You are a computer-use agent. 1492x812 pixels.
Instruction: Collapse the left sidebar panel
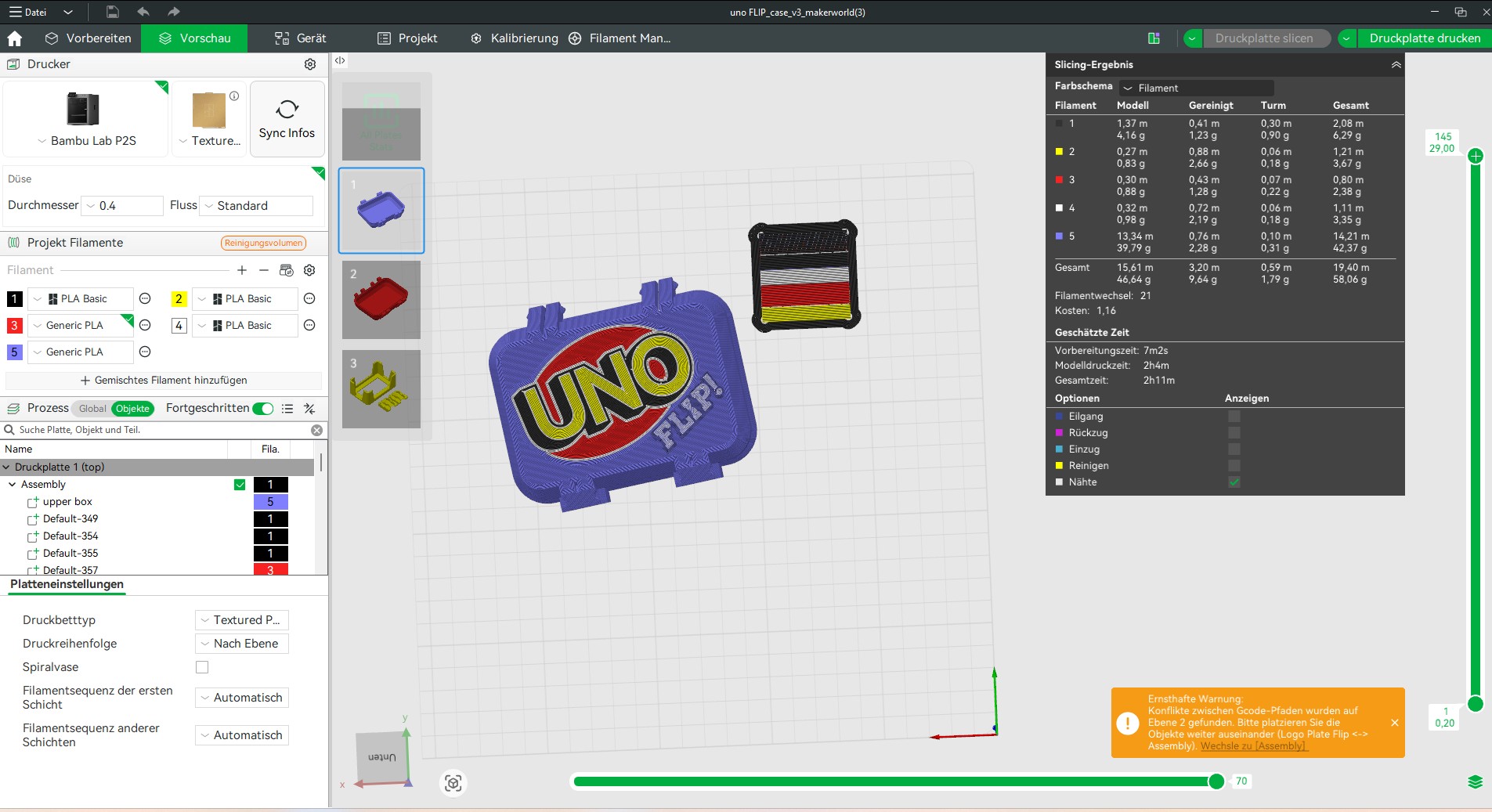340,60
